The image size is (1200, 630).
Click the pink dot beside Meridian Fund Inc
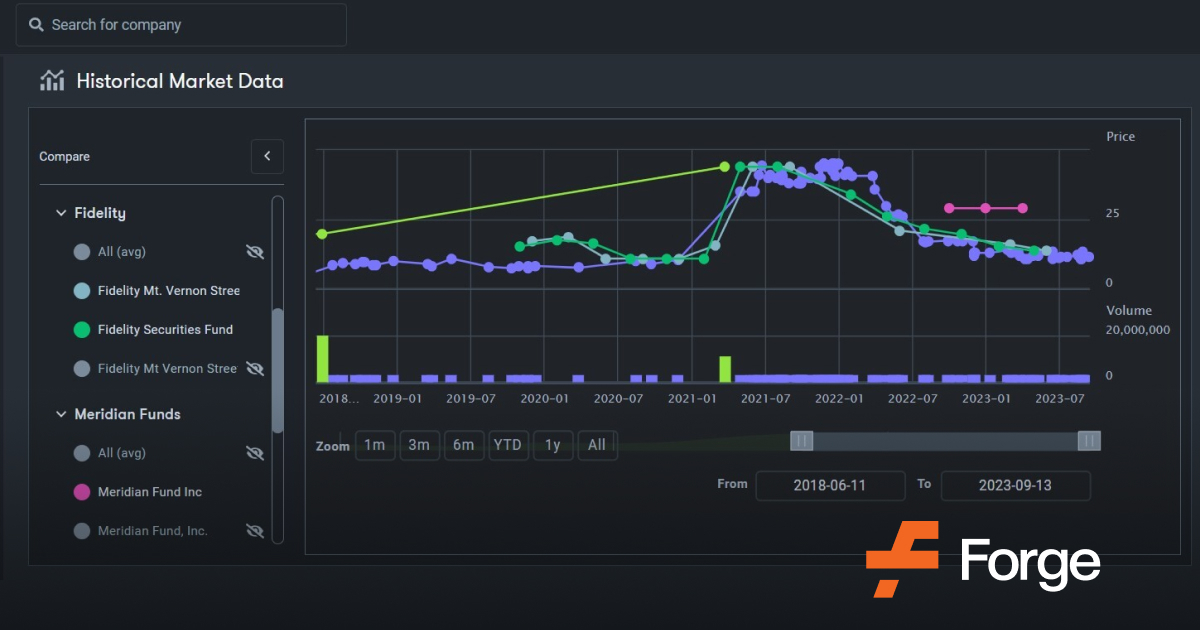point(81,491)
